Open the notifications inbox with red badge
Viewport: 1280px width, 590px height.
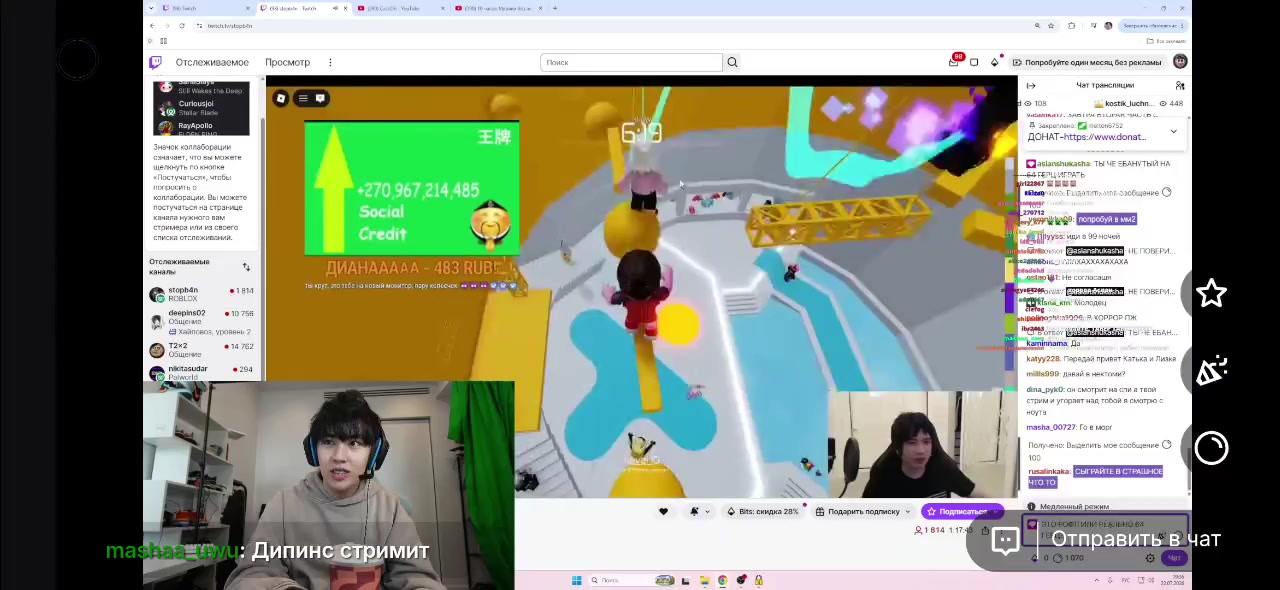(x=954, y=61)
